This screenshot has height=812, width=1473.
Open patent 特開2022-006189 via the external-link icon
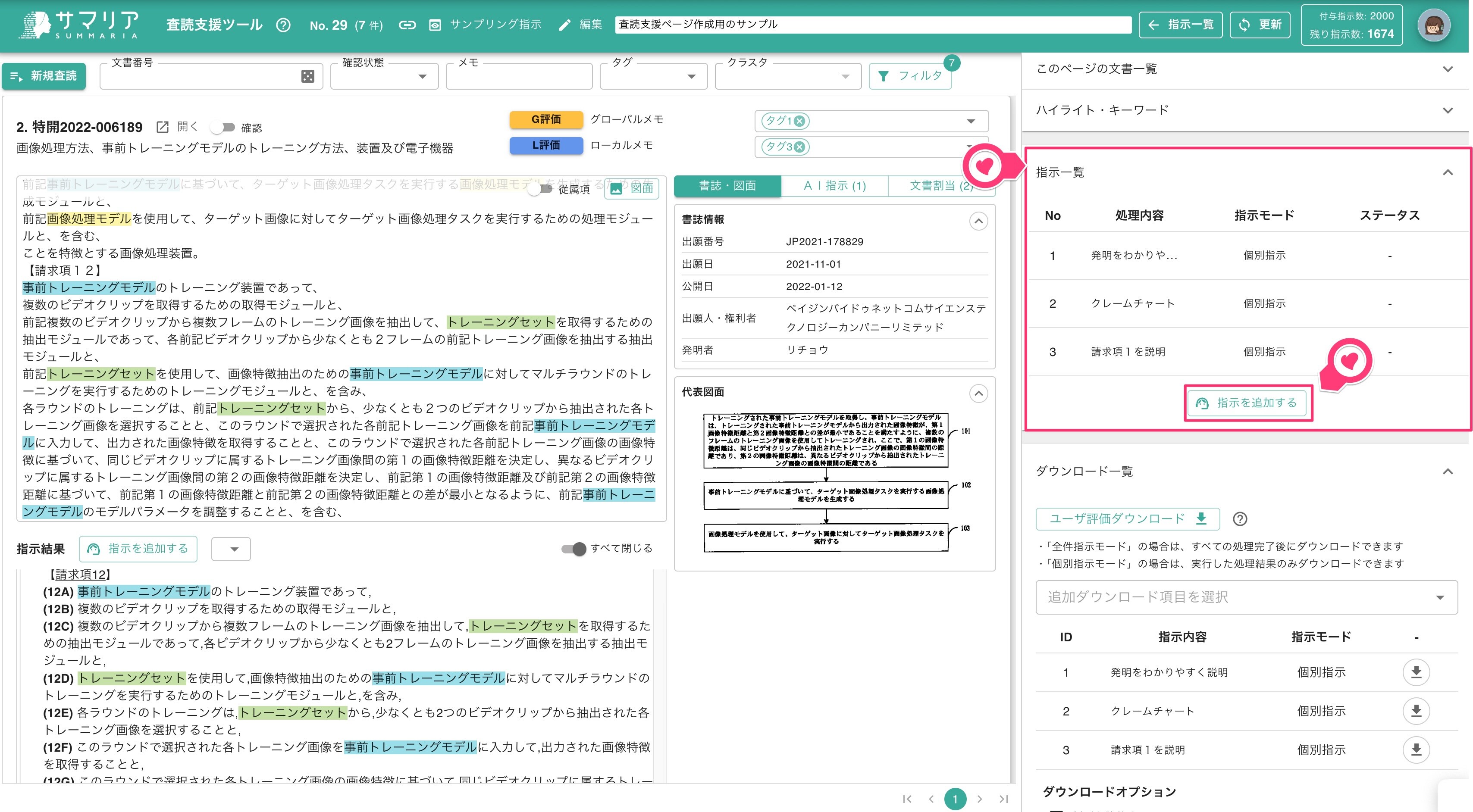(x=162, y=126)
